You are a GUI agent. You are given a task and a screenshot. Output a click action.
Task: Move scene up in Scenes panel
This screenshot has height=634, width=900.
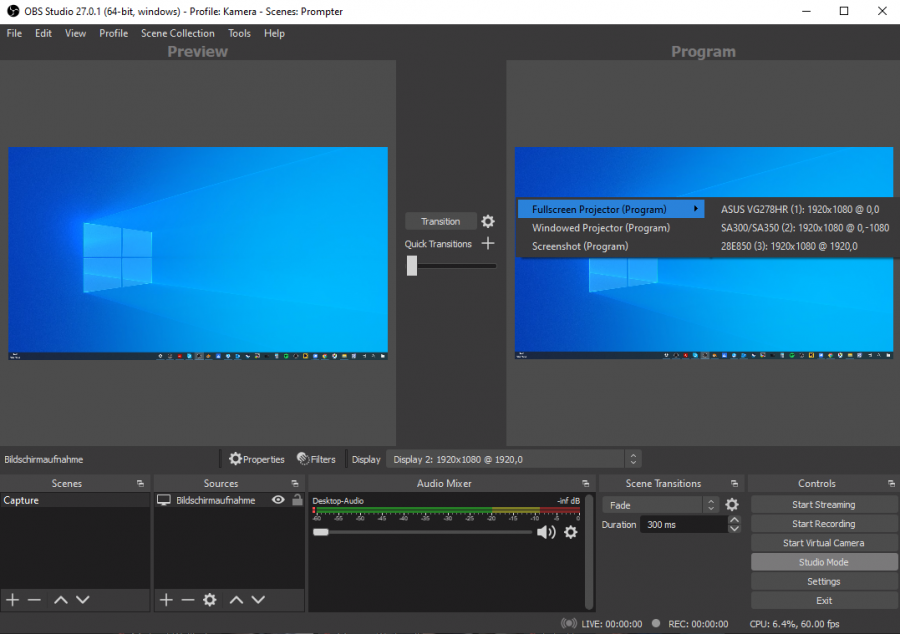tap(61, 600)
